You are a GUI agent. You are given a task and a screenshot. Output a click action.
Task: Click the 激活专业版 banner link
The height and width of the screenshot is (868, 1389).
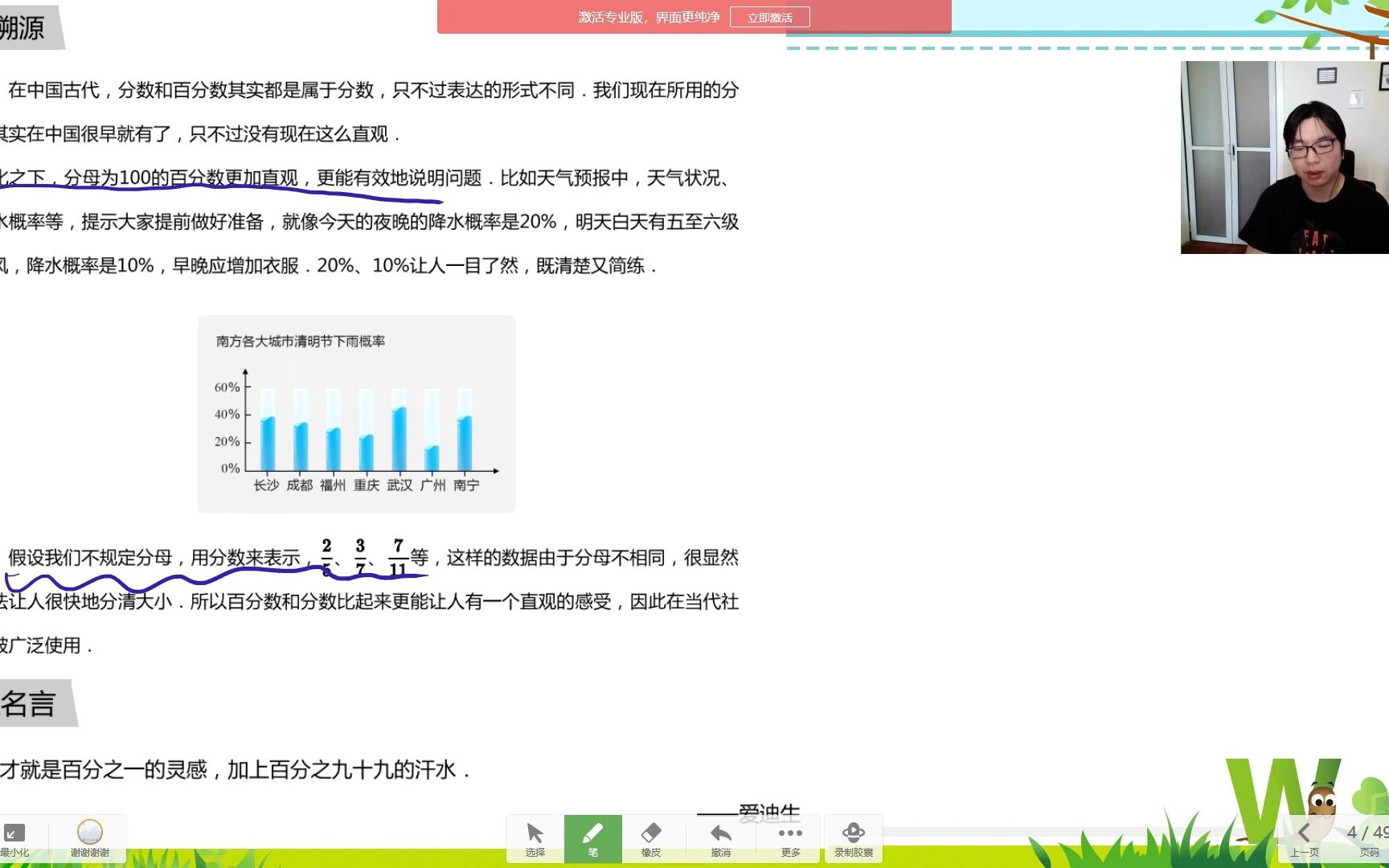[648, 16]
